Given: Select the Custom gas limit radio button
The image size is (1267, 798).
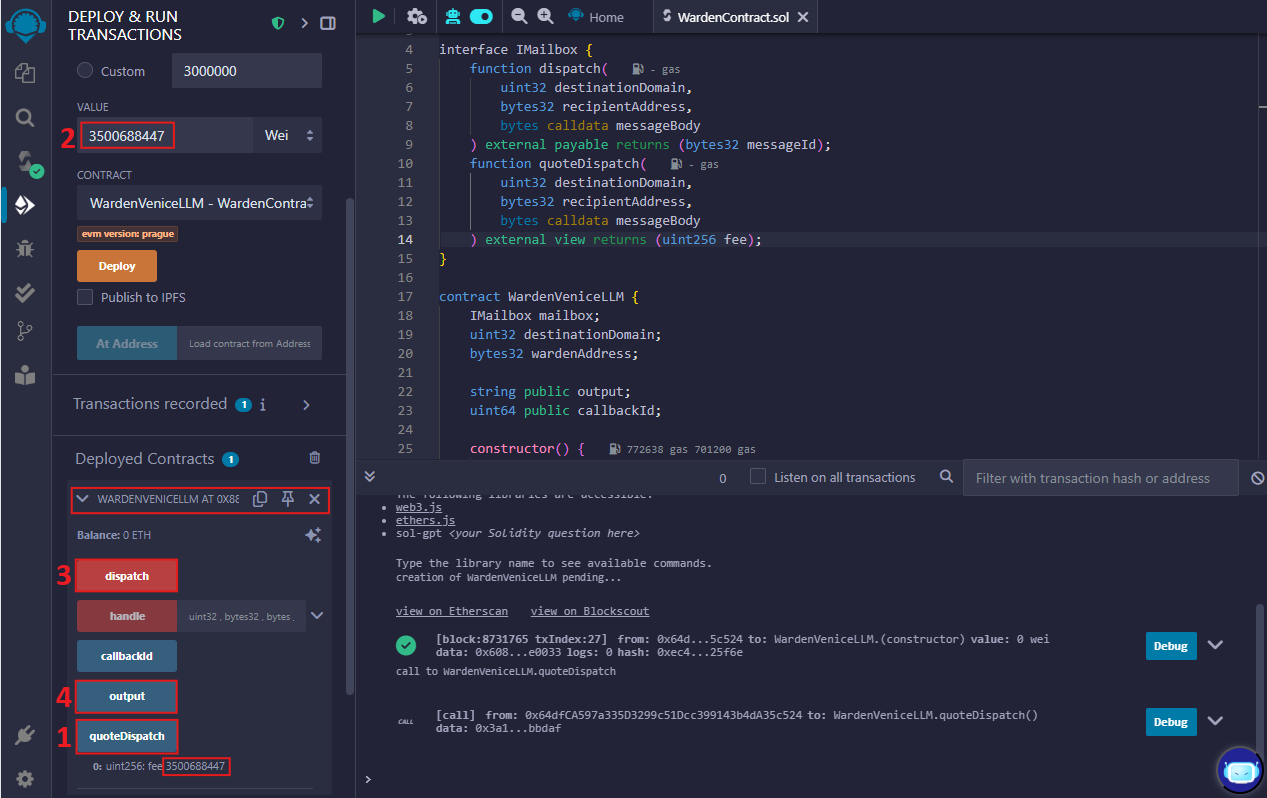Looking at the screenshot, I should (x=85, y=71).
